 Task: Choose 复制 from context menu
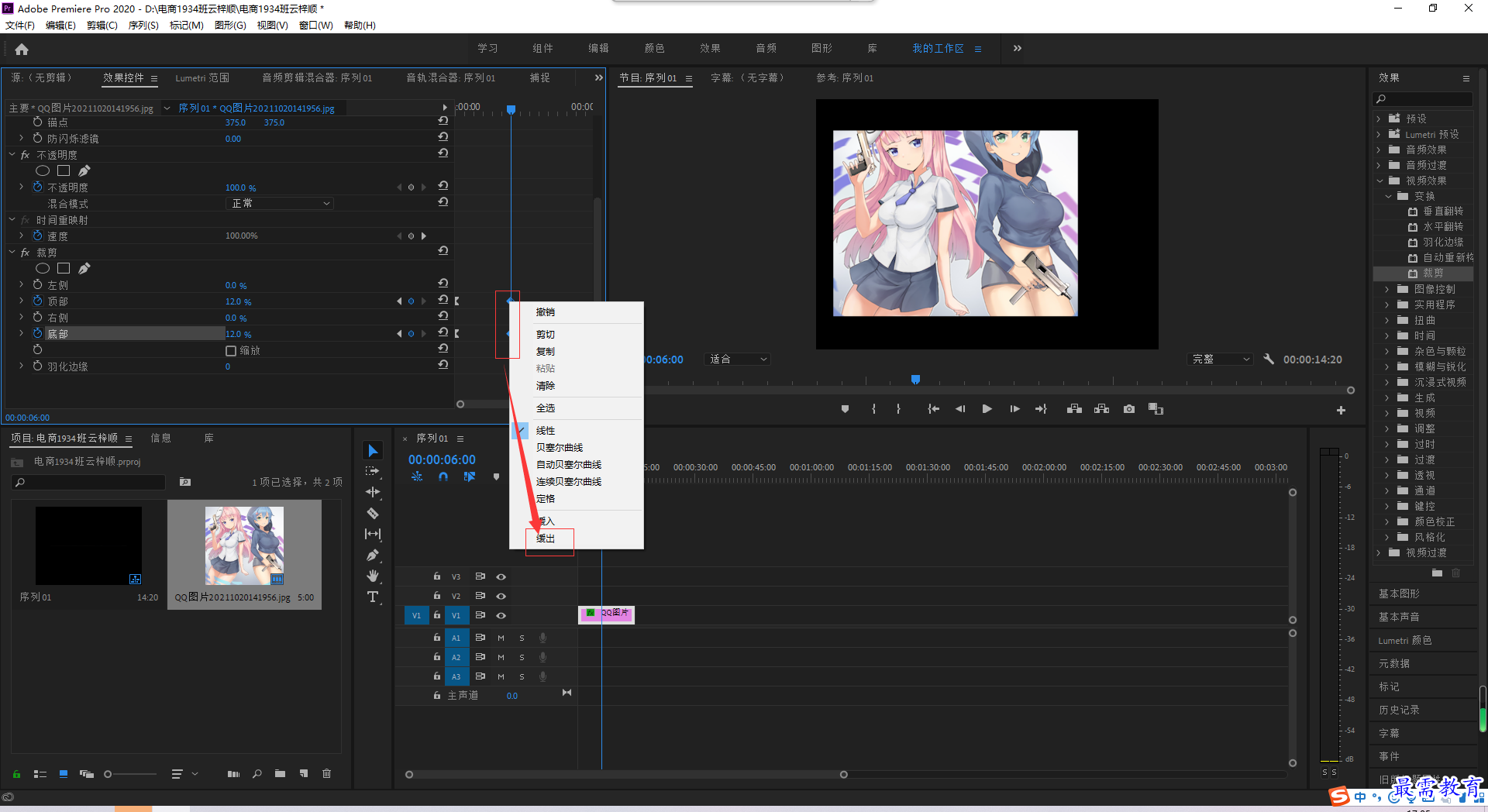[546, 351]
